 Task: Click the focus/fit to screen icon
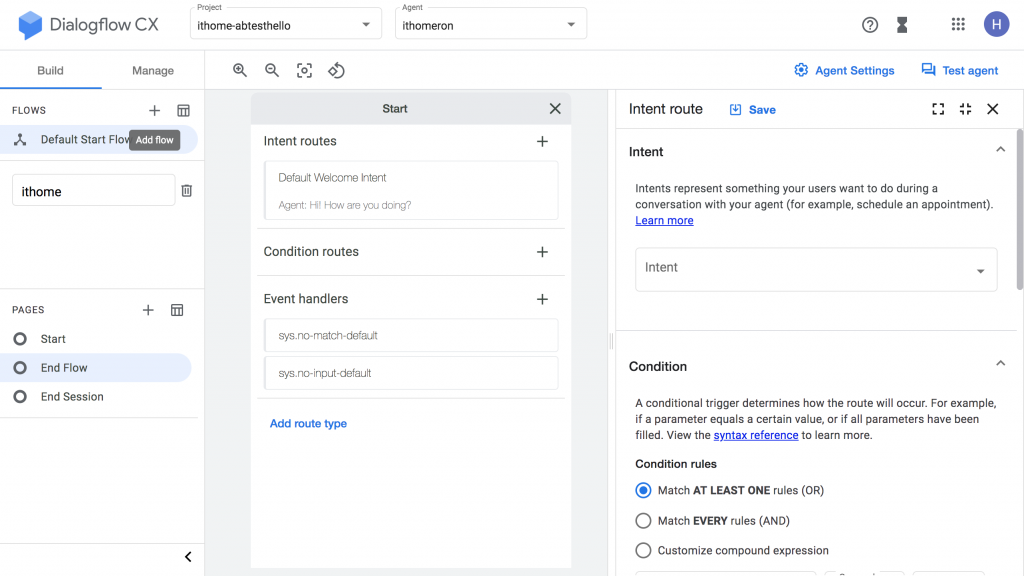(x=304, y=71)
